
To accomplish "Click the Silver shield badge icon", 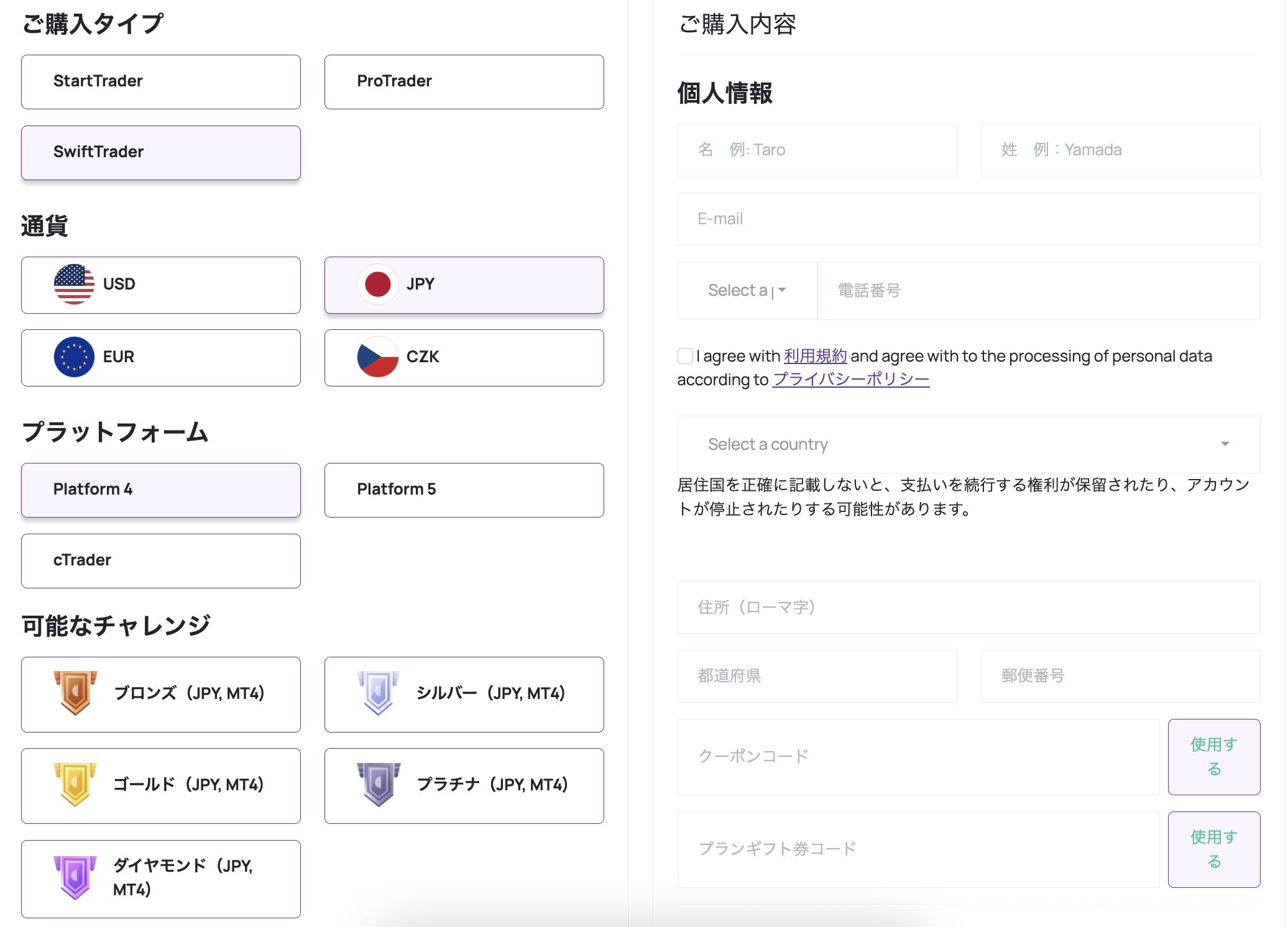I will [x=378, y=693].
